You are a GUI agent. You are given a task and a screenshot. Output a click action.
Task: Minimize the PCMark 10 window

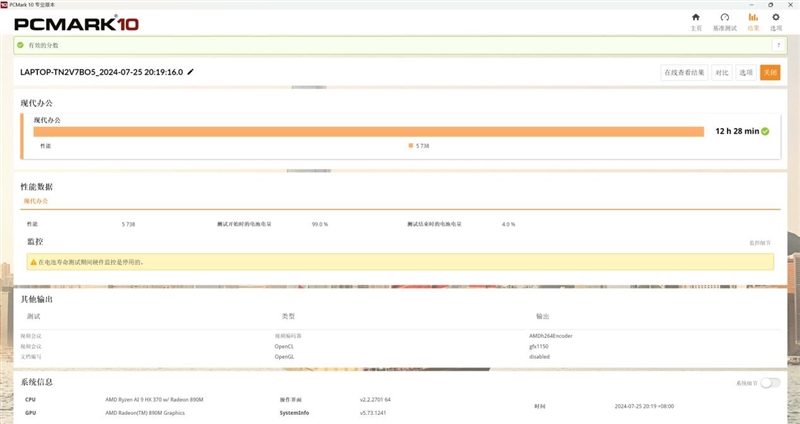point(751,5)
